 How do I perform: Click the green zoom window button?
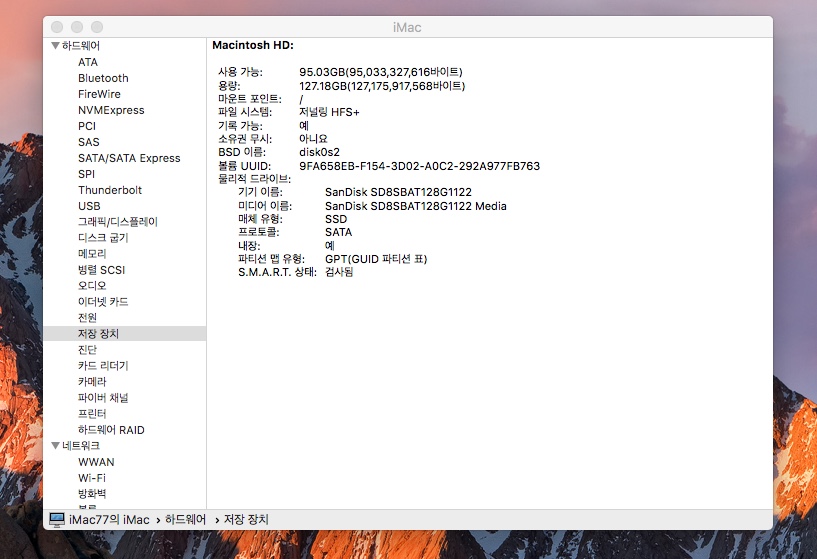coord(97,27)
